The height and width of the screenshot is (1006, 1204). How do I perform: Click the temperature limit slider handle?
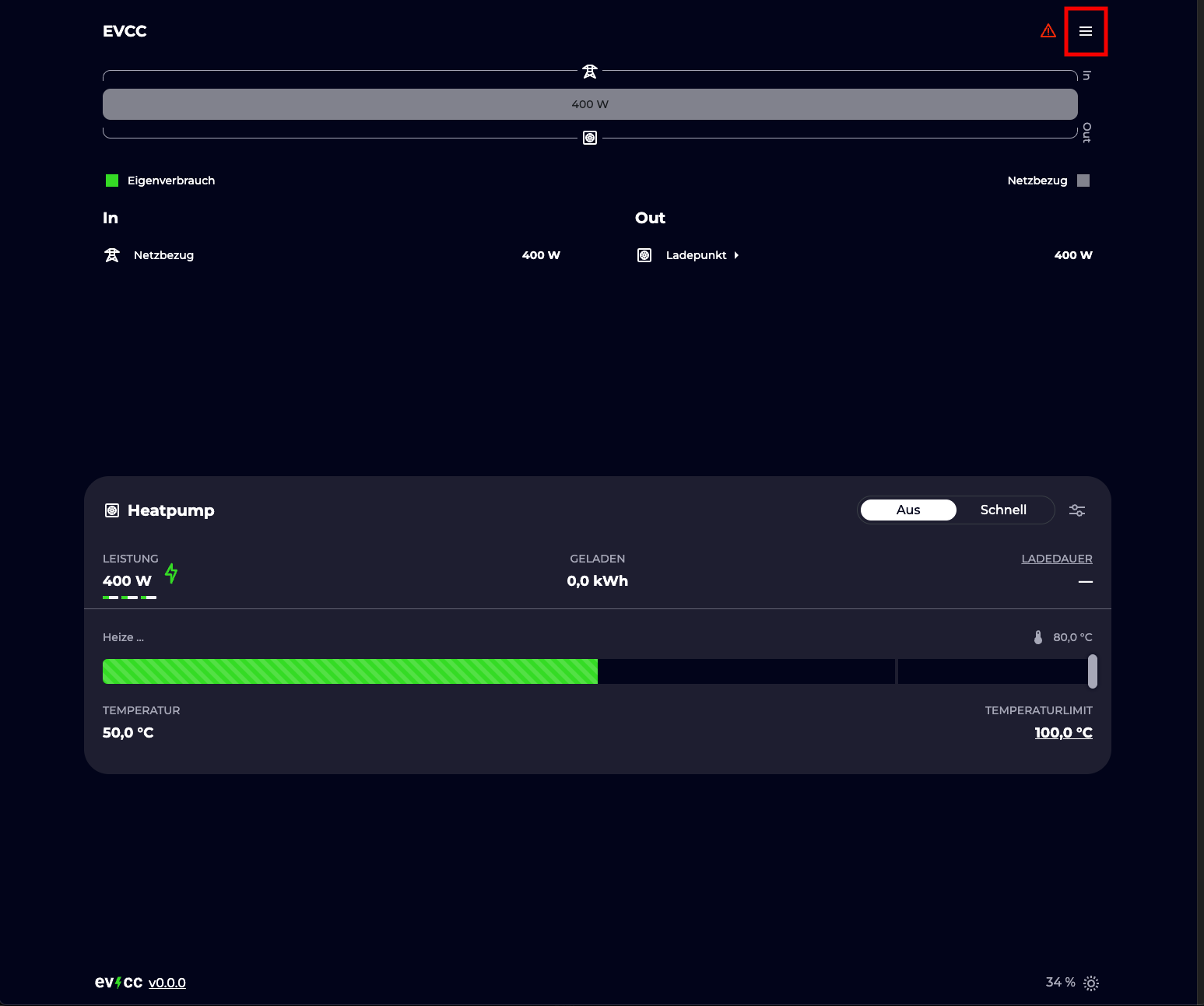point(1092,671)
